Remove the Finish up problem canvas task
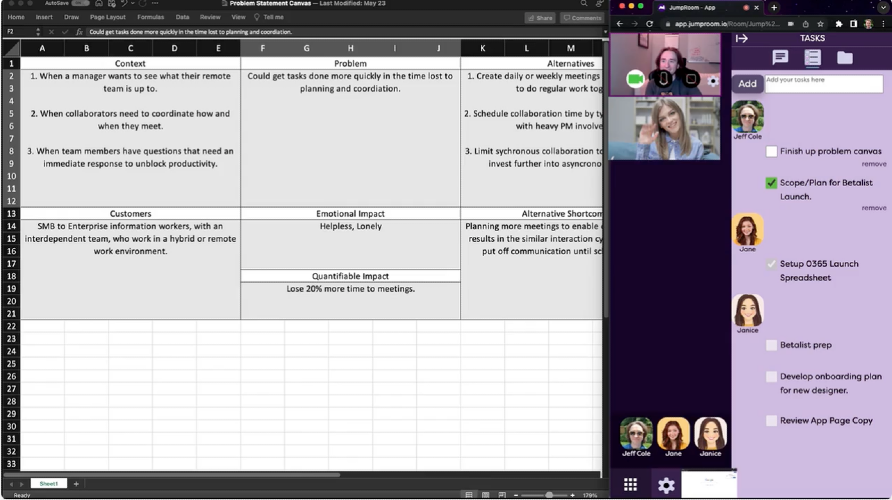The width and height of the screenshot is (892, 500). 874,164
